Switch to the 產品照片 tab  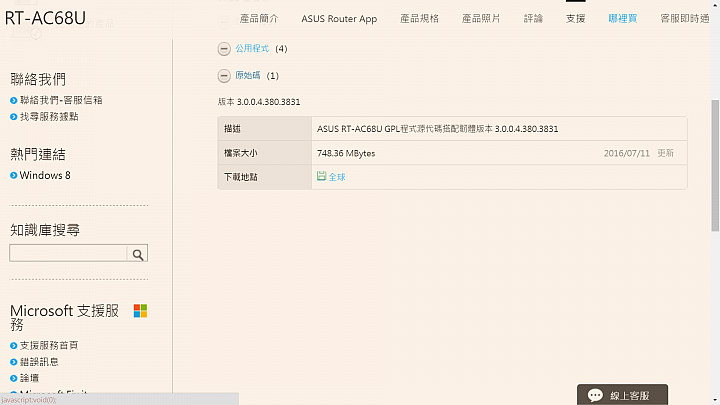(x=481, y=18)
